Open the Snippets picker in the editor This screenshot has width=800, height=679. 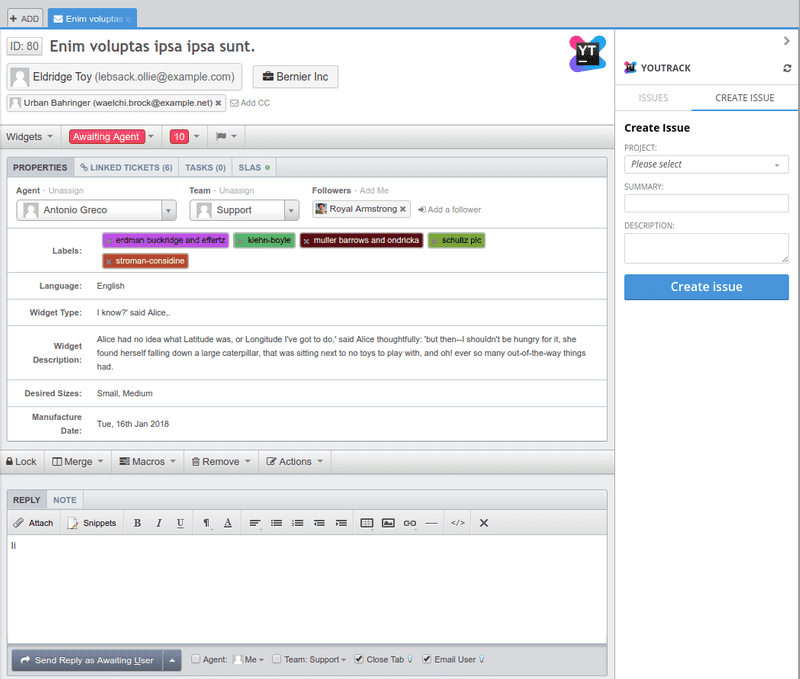pyautogui.click(x=92, y=522)
